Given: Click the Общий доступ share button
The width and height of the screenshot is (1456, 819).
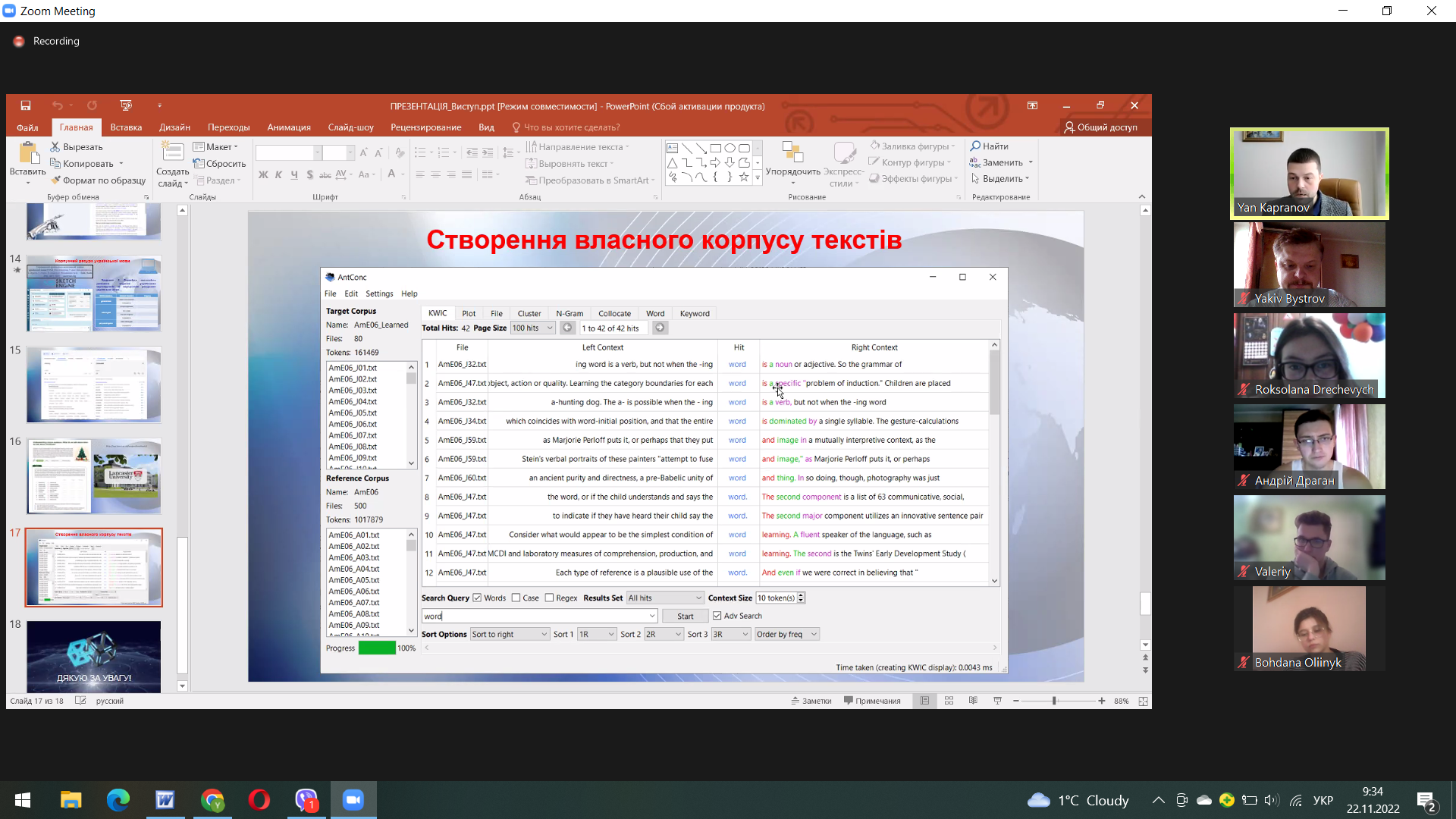Looking at the screenshot, I should click(x=1101, y=127).
